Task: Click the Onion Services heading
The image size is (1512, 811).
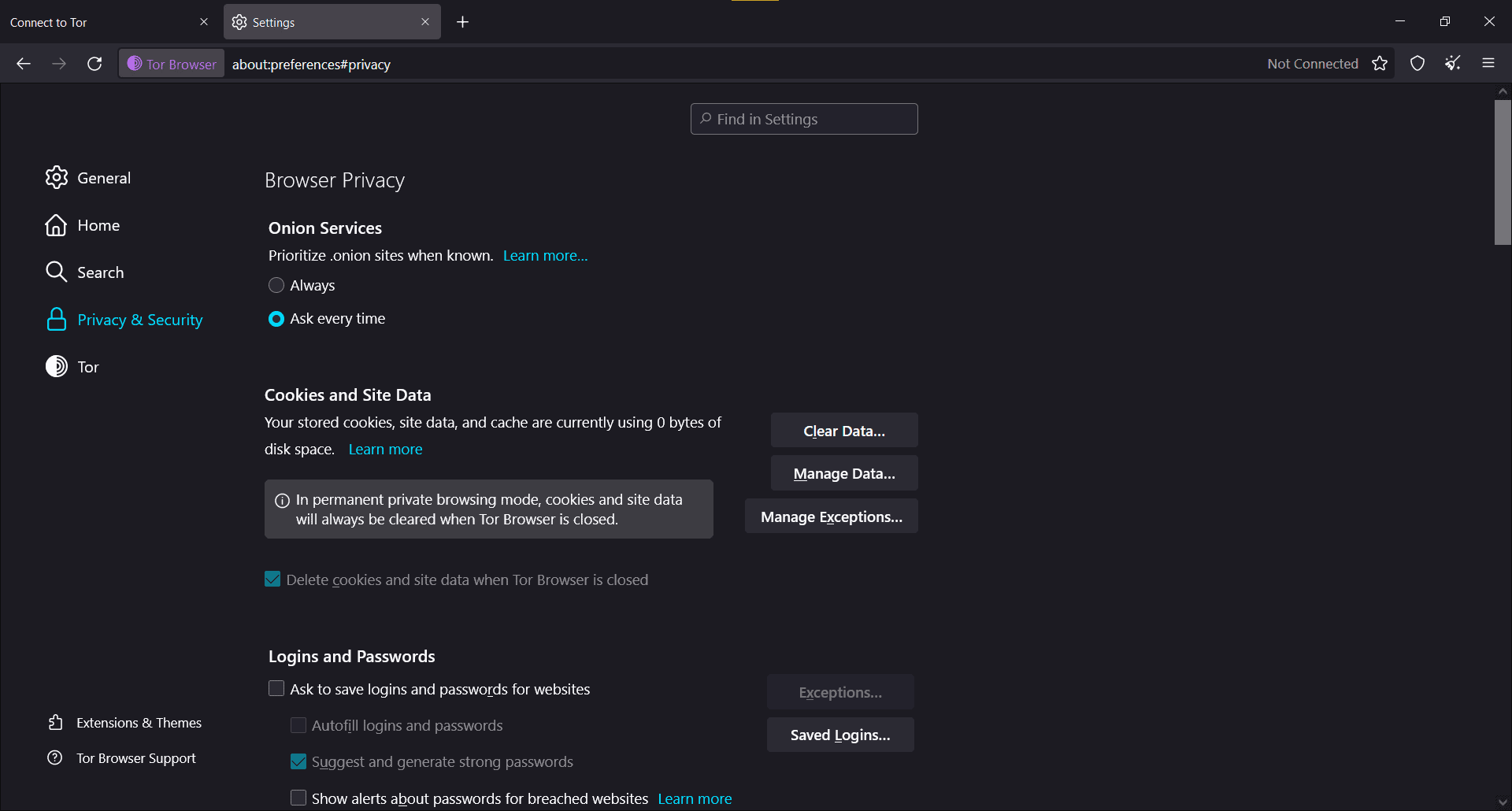Action: pyautogui.click(x=325, y=228)
